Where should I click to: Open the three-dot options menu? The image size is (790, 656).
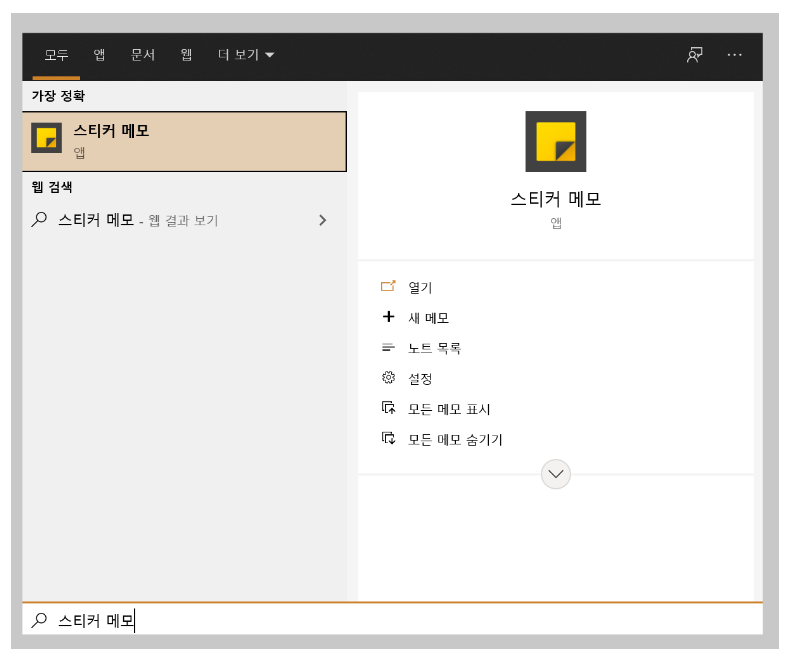coord(735,54)
